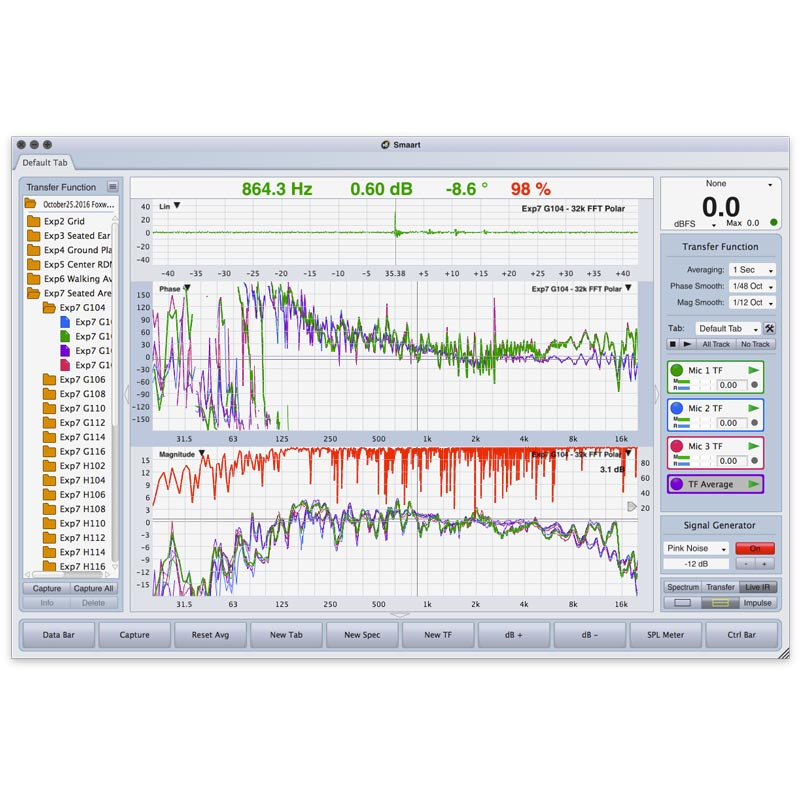This screenshot has width=800, height=800.
Task: Select No Track delay tracking
Action: (x=755, y=344)
